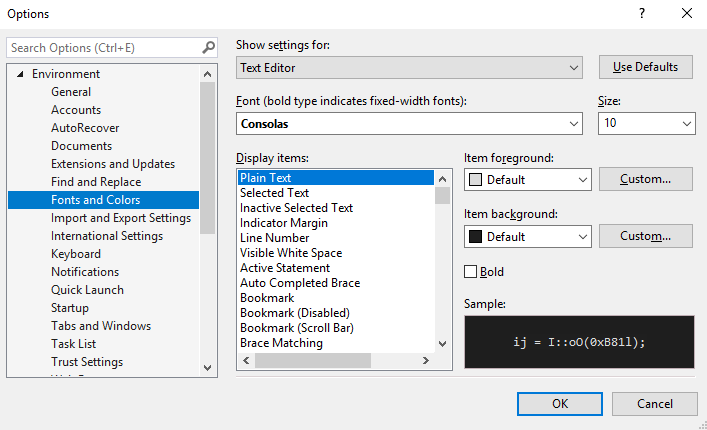Open the Item background dropdown
Image resolution: width=707 pixels, height=430 pixels.
(528, 237)
